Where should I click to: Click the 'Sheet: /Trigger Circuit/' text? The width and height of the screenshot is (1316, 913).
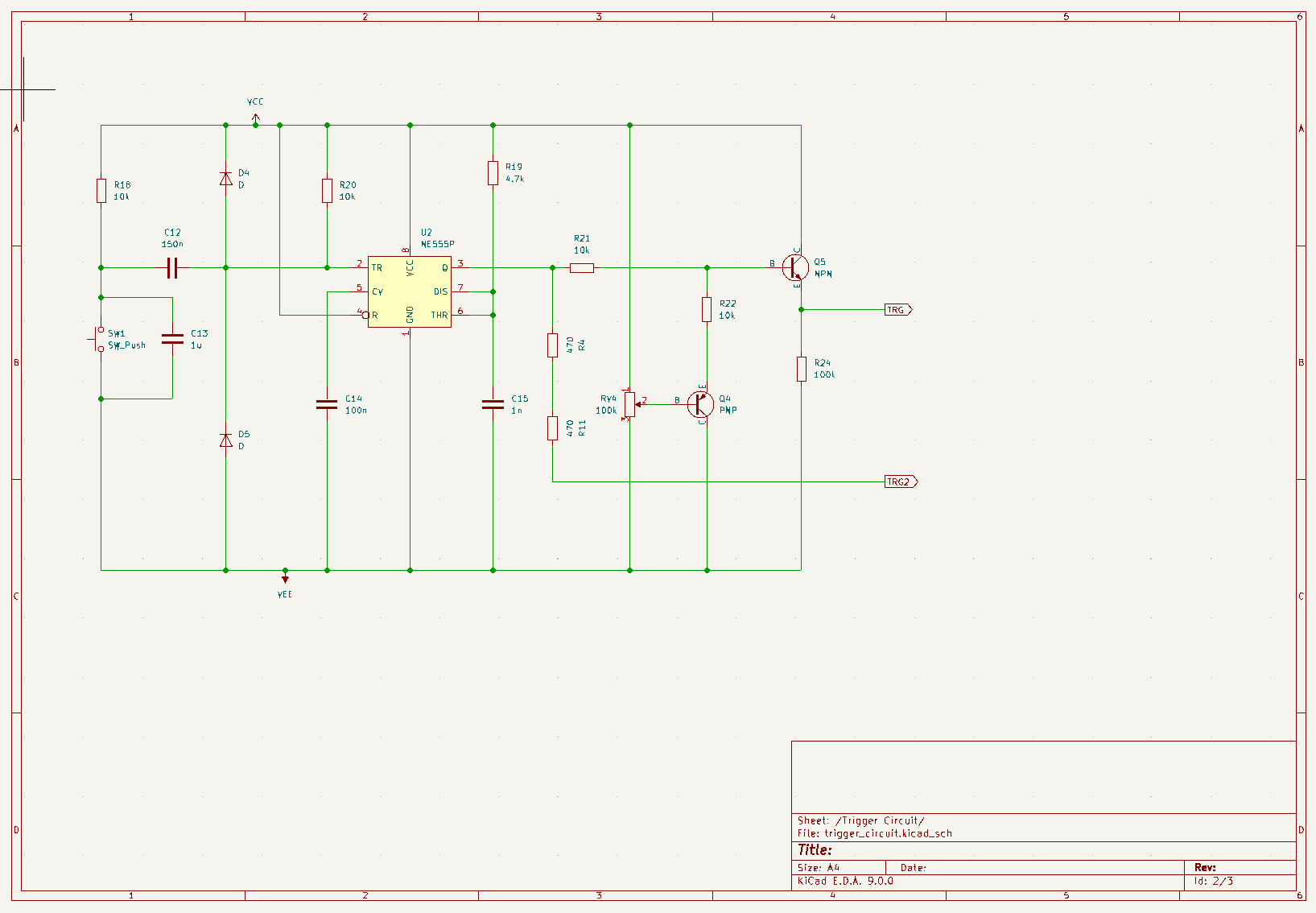point(860,820)
